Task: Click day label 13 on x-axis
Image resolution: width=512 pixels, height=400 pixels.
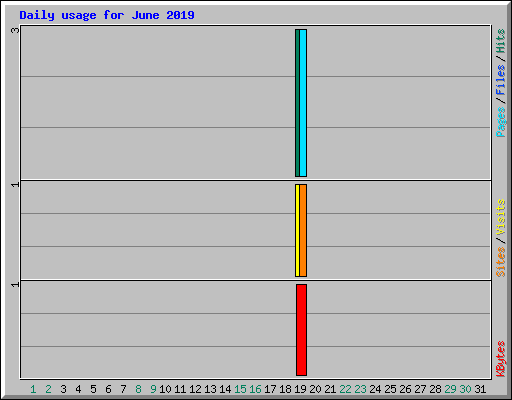Action: (210, 389)
